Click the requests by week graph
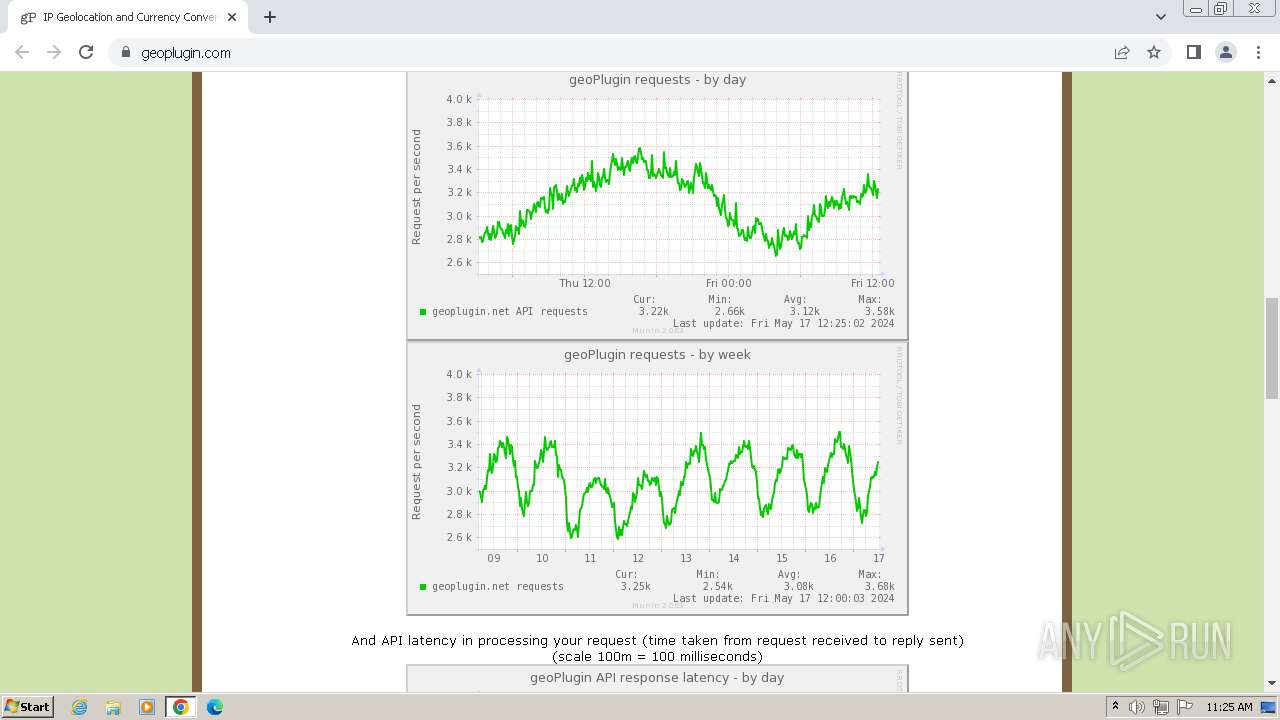The height and width of the screenshot is (720, 1280). (657, 478)
